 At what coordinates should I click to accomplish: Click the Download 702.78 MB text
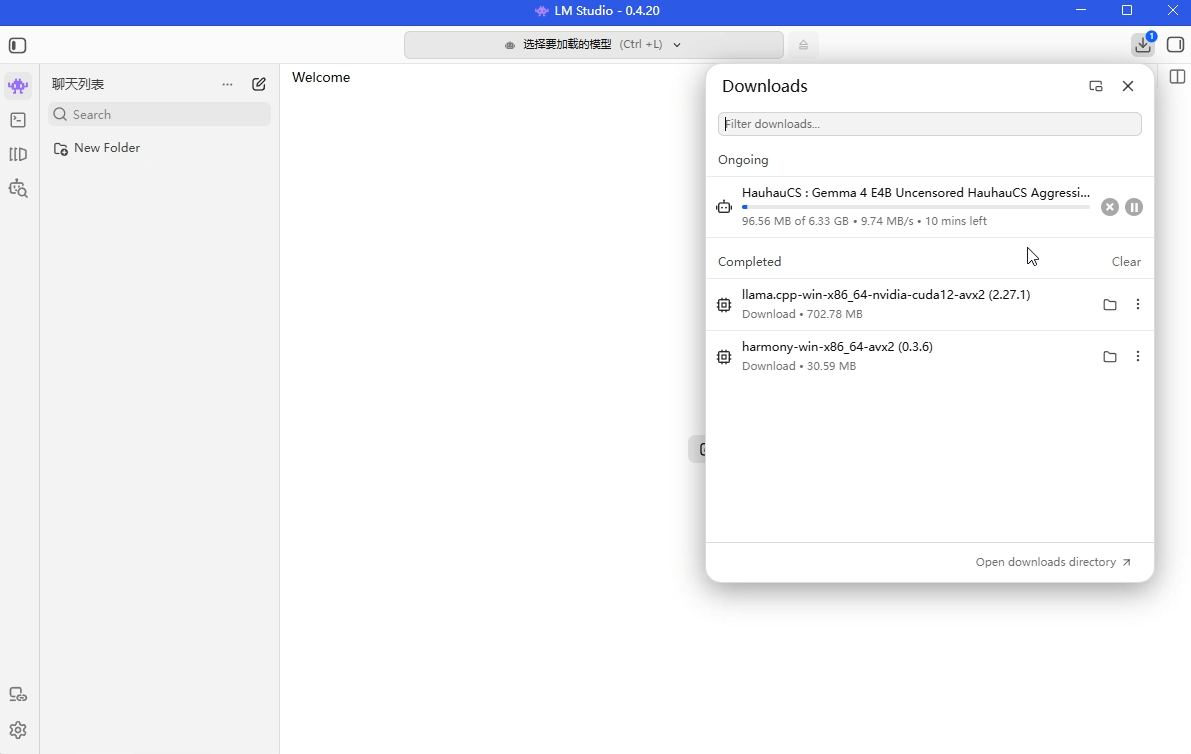coord(802,314)
